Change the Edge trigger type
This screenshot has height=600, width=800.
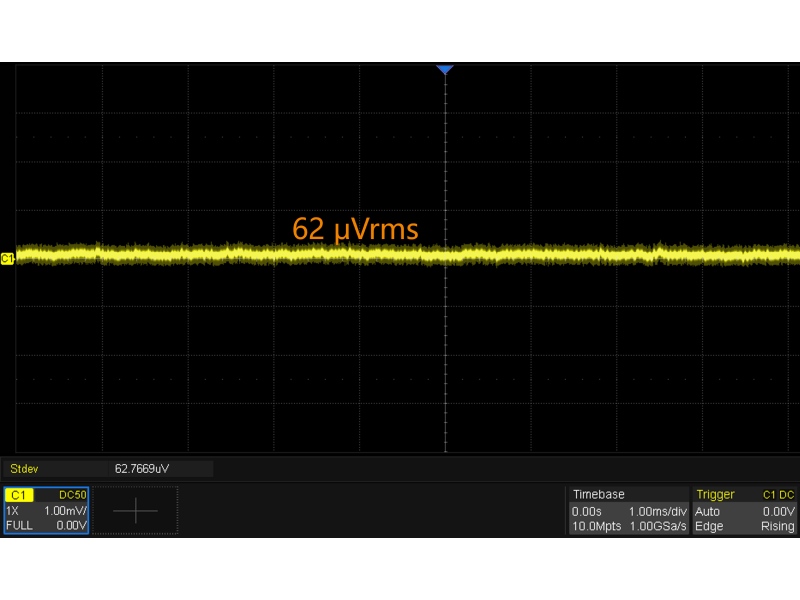coord(708,526)
